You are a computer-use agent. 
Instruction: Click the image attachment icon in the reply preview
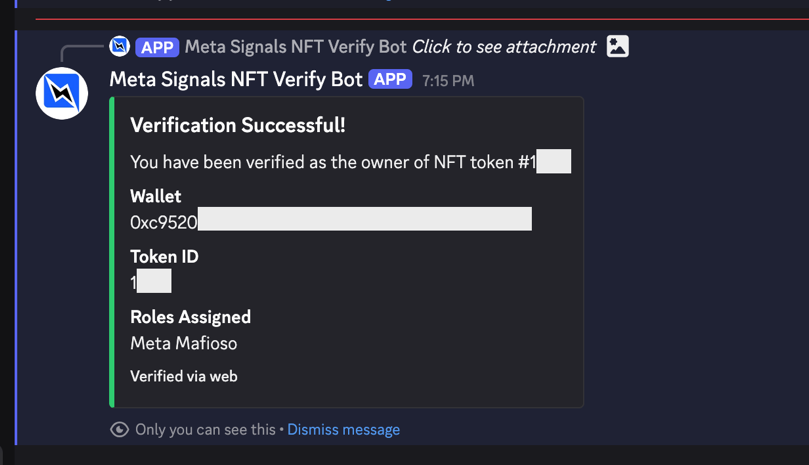click(618, 46)
